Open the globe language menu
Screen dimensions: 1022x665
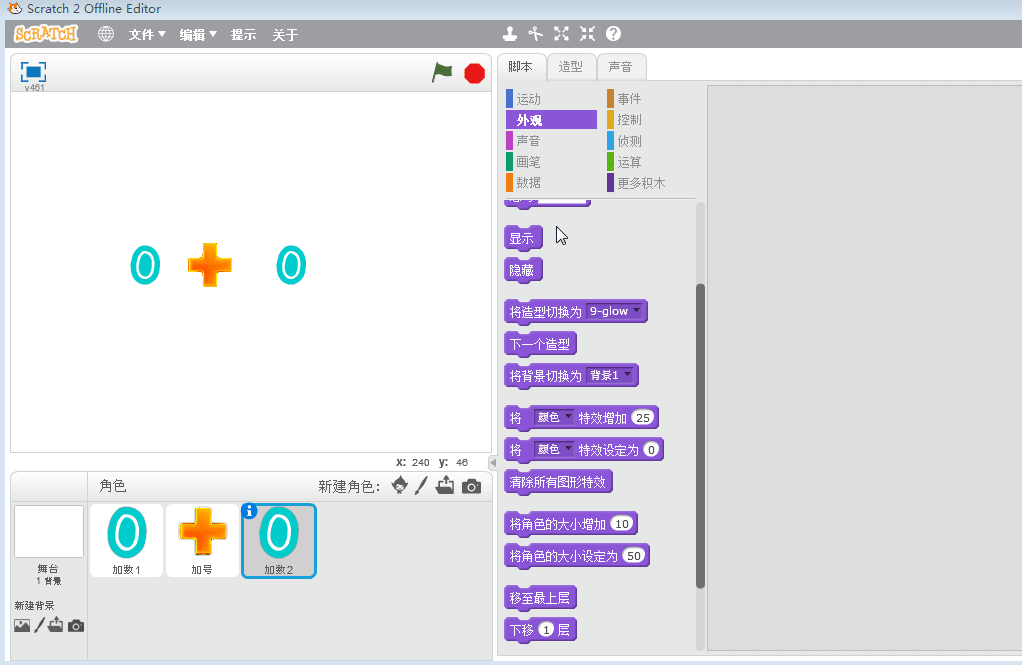106,34
